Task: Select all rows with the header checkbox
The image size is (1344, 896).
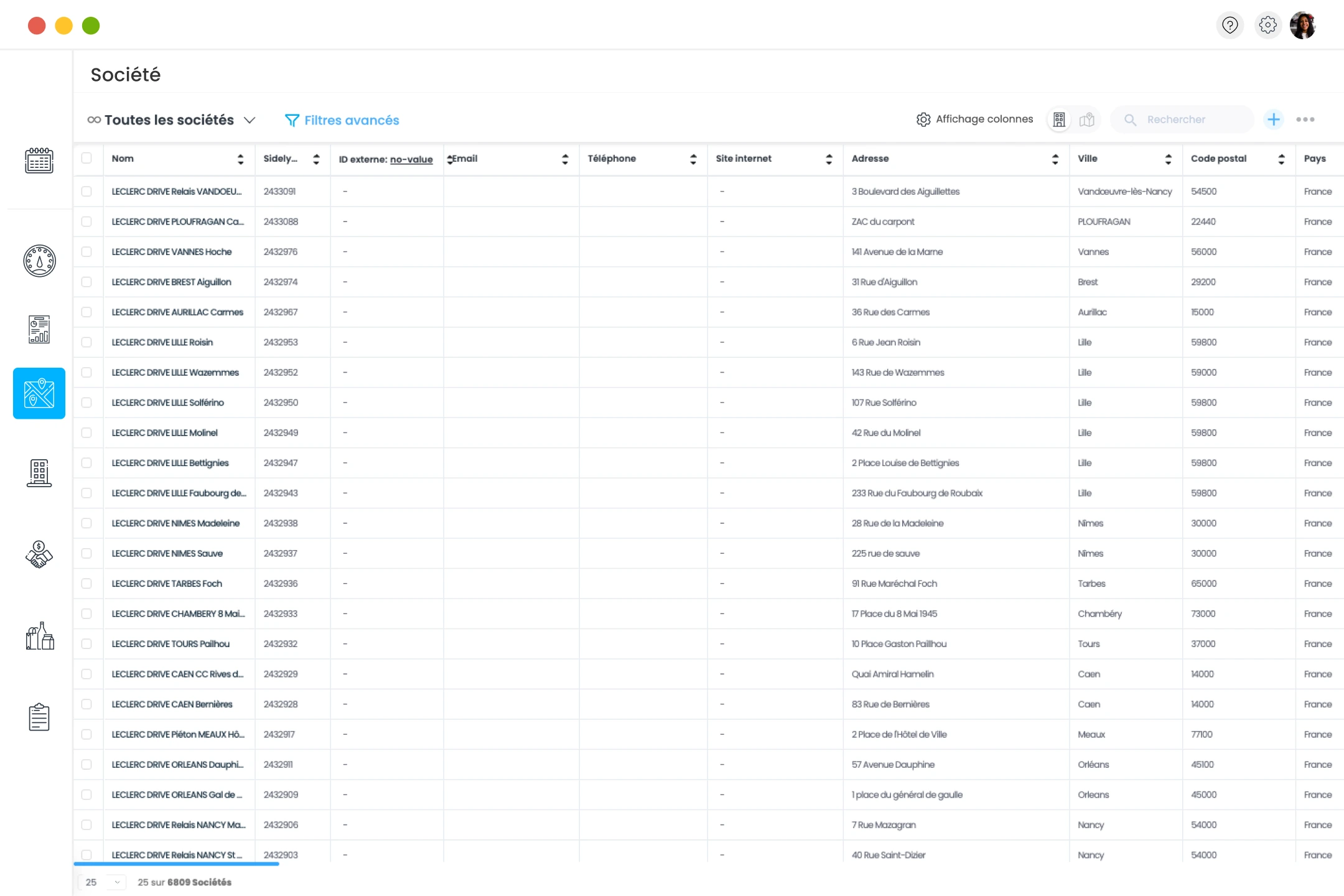Action: click(x=87, y=159)
